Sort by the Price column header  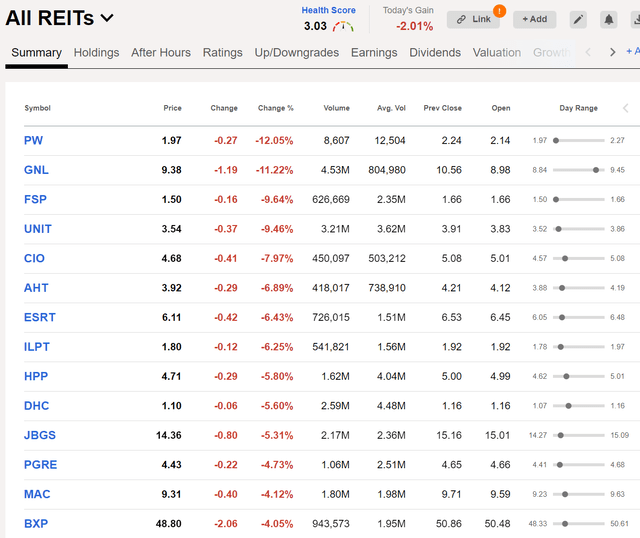coord(172,108)
